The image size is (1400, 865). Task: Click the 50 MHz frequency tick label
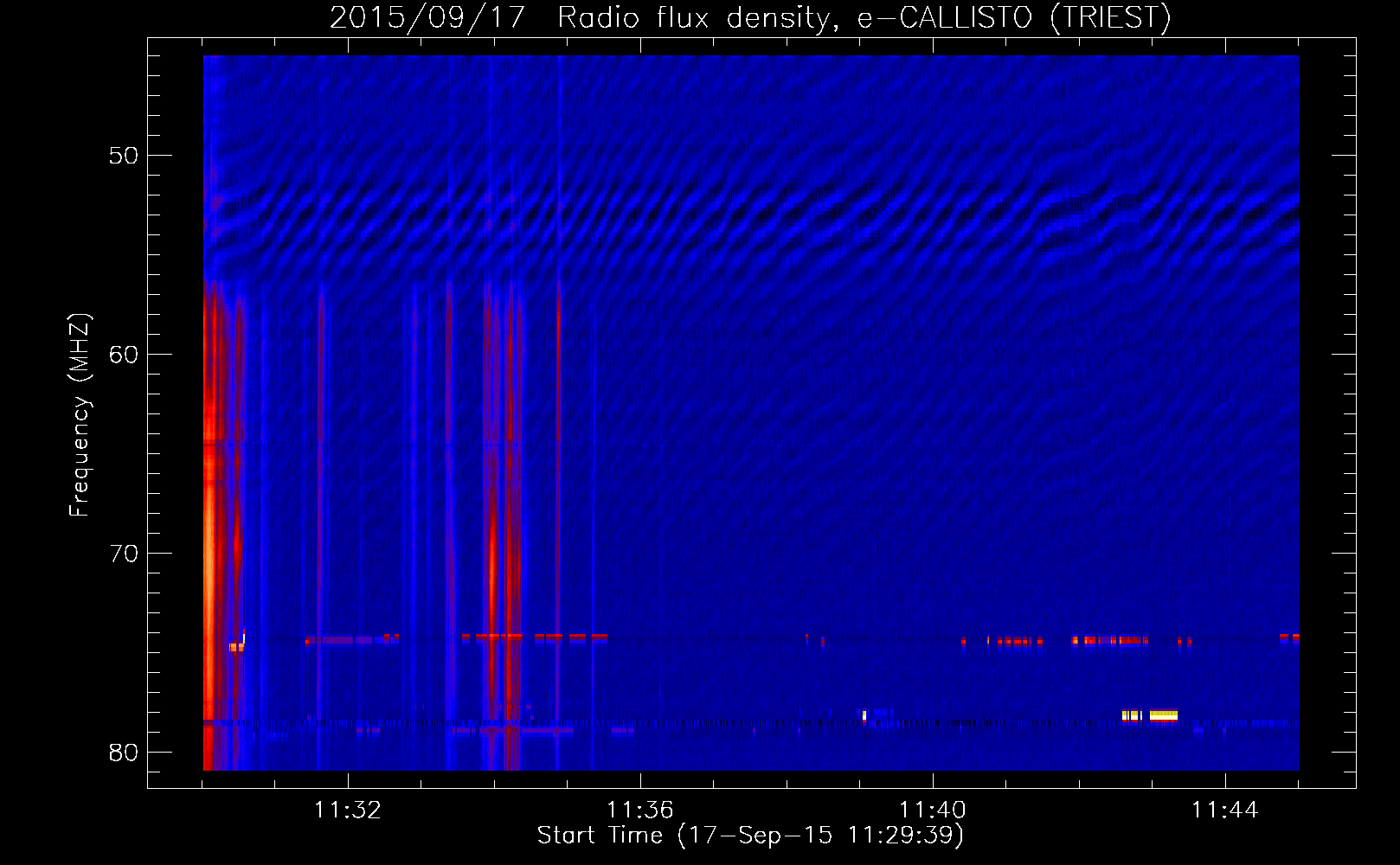point(124,156)
